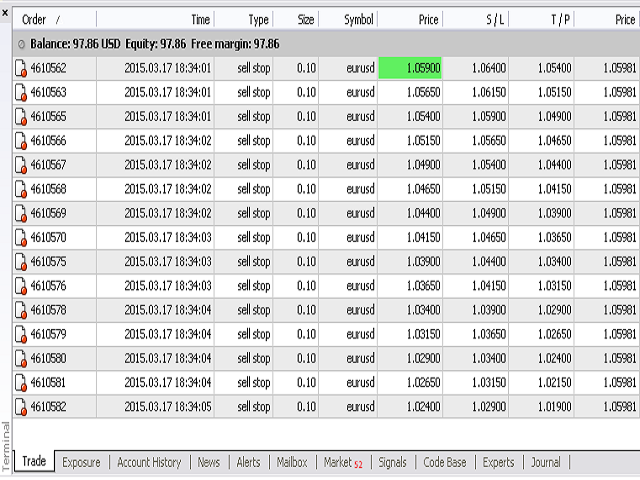Sort orders by the Time column header
This screenshot has height=480, width=640.
pos(200,19)
